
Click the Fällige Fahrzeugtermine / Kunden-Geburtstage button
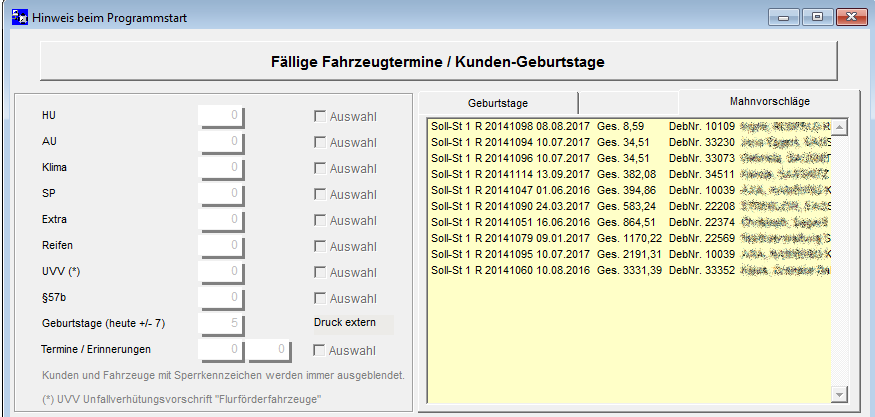click(x=438, y=61)
